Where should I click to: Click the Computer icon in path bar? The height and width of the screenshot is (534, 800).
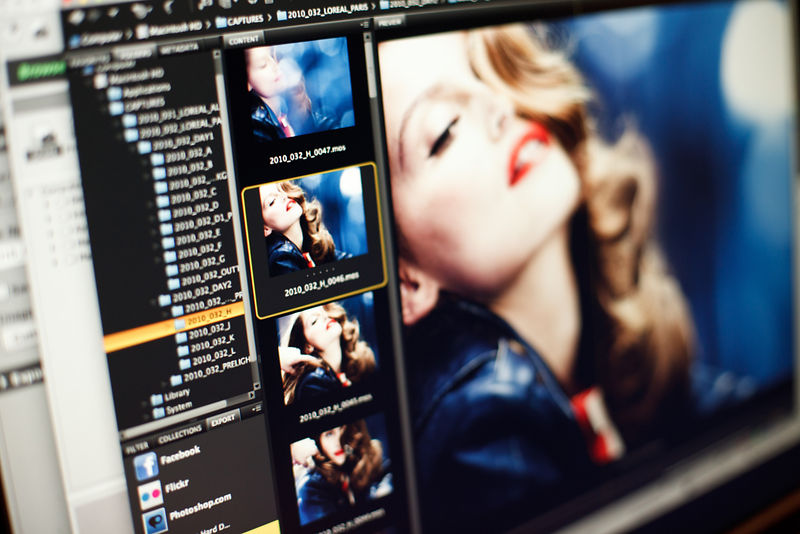75,41
